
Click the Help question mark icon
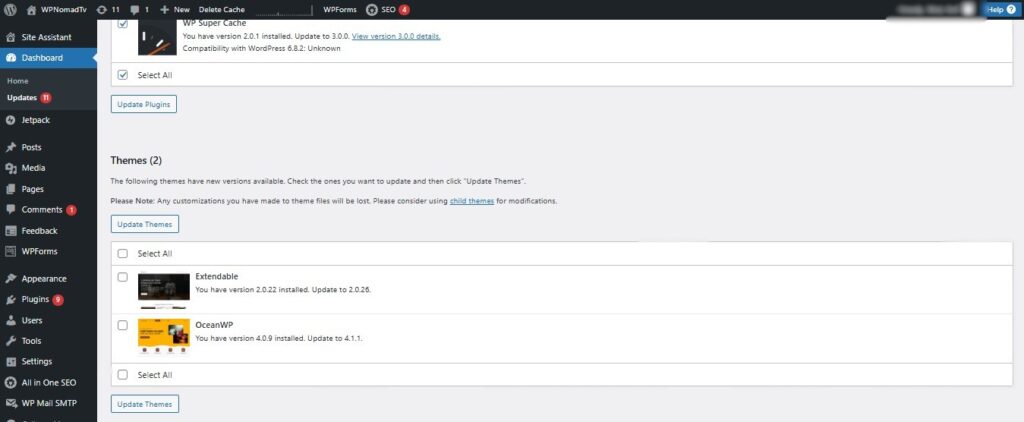[x=1012, y=10]
